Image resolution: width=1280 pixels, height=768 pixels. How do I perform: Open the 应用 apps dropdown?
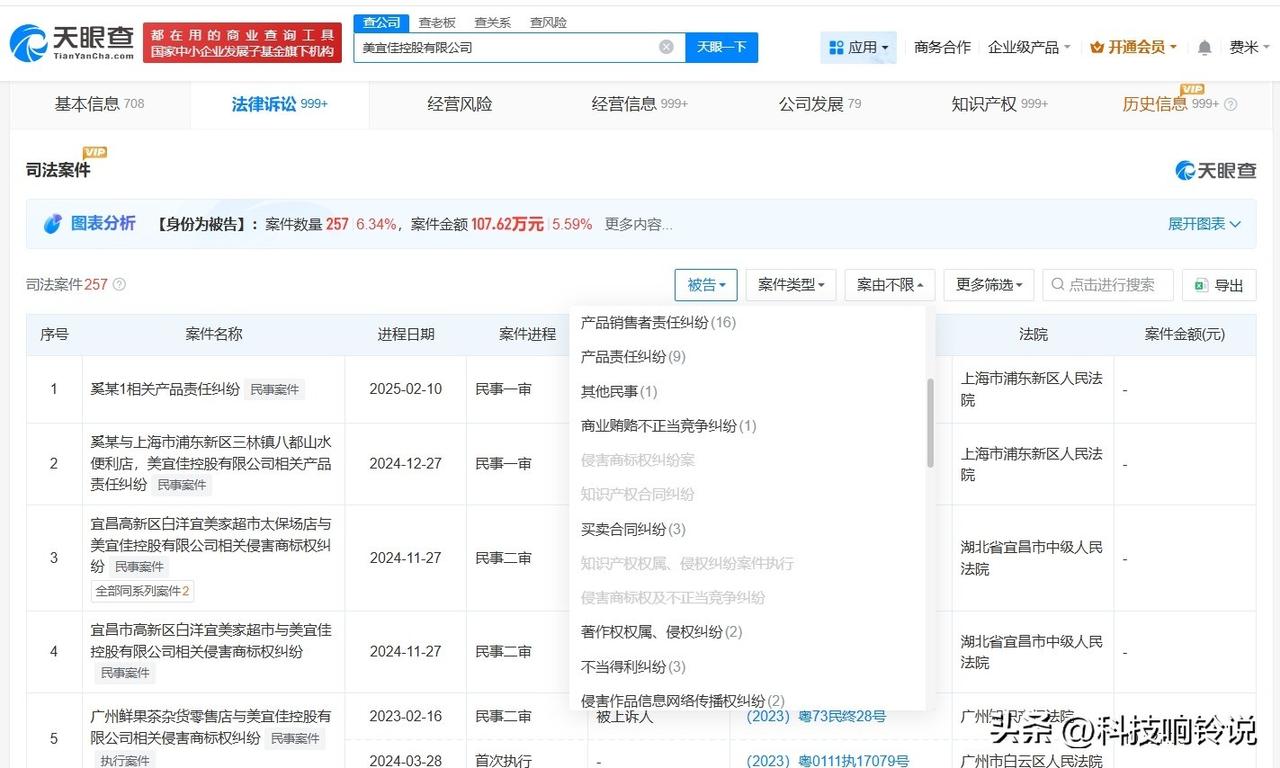[x=858, y=47]
